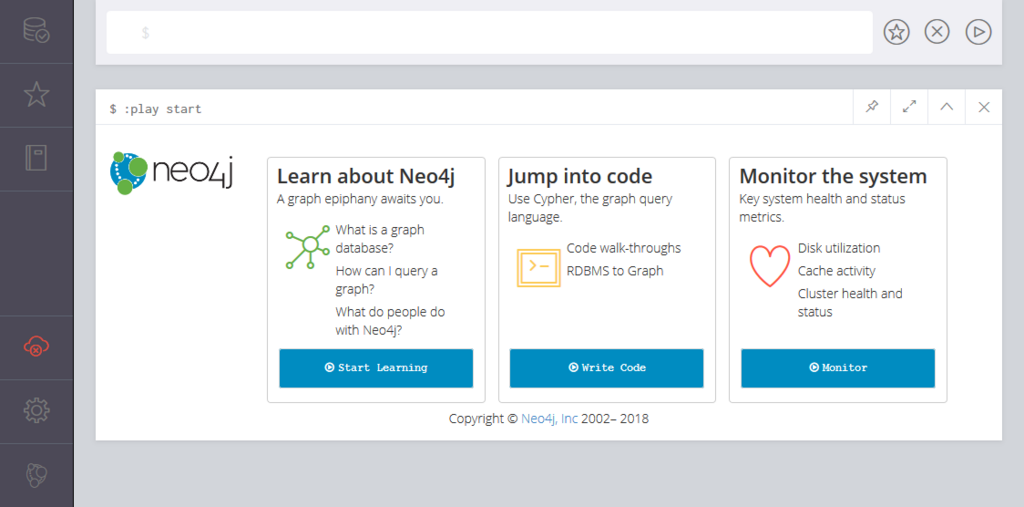Clear the editor with the X button
1024x507 pixels.
pyautogui.click(x=937, y=32)
